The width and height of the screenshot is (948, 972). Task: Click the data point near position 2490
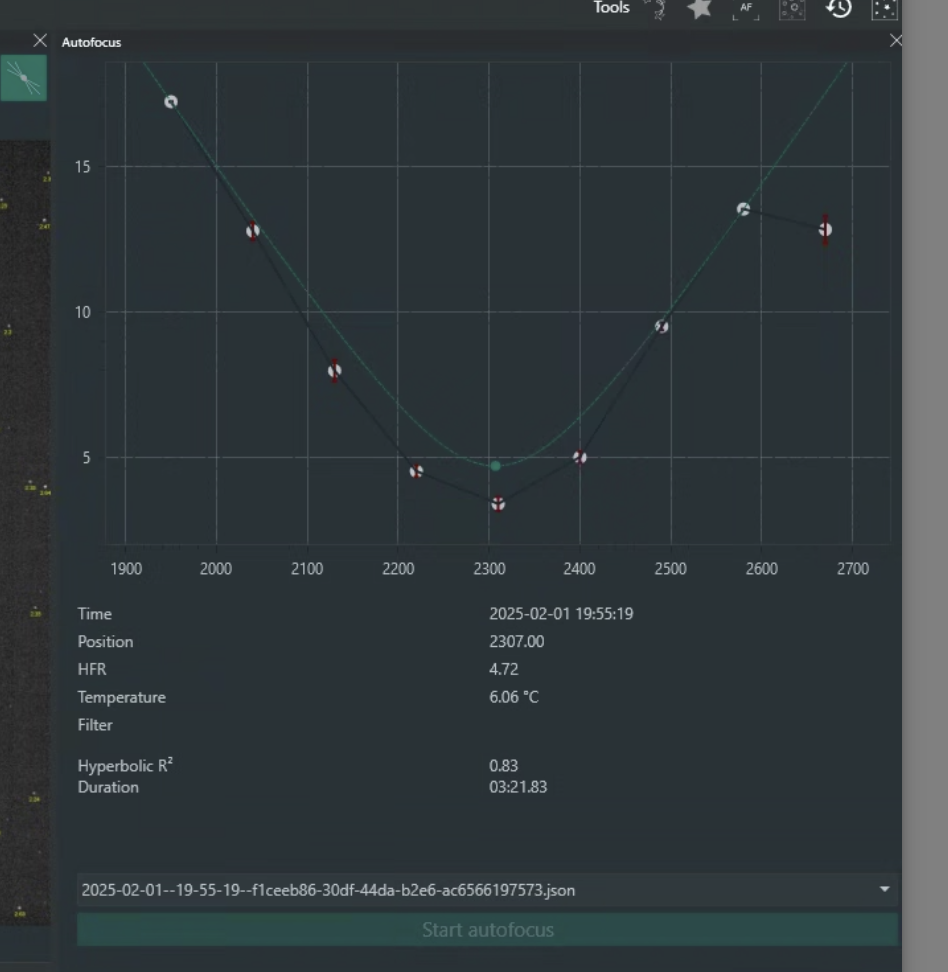point(662,326)
